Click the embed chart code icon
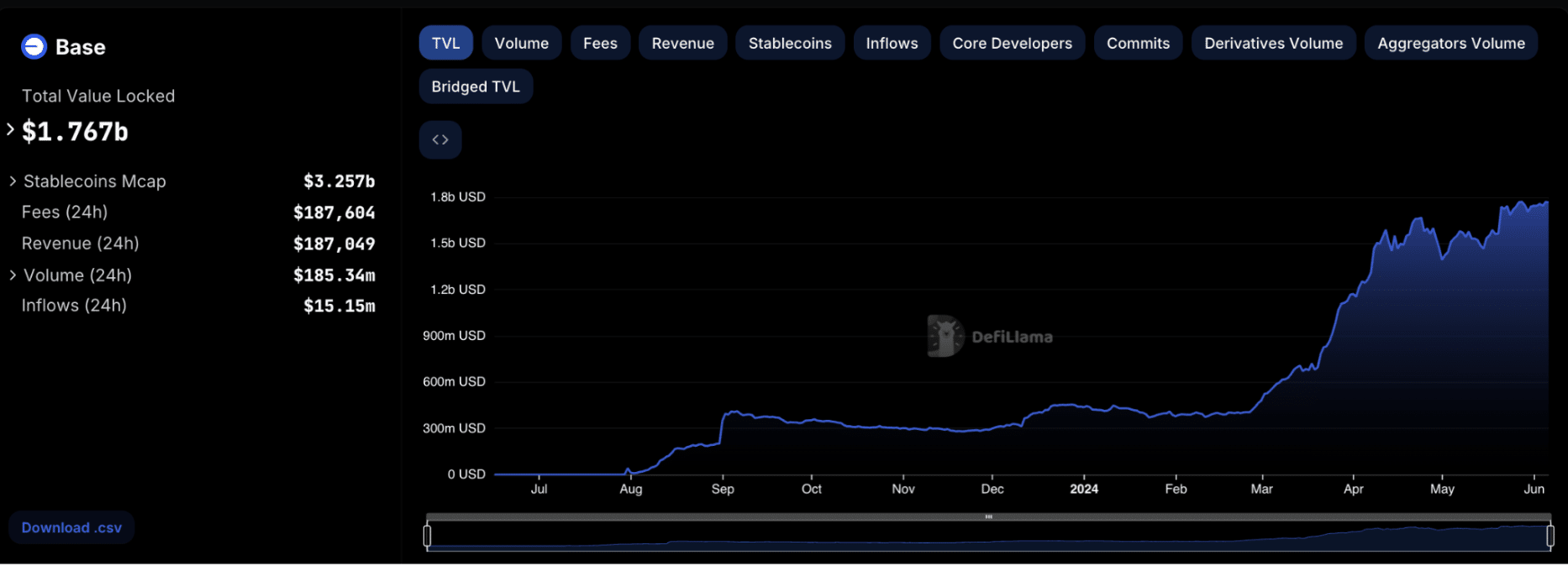This screenshot has width=1568, height=566. coord(440,139)
